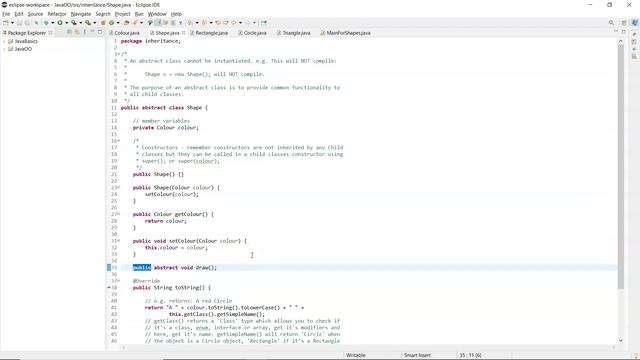The width and height of the screenshot is (640, 360).
Task: Expand the JavaBasics project tree node
Action: (x=4, y=41)
